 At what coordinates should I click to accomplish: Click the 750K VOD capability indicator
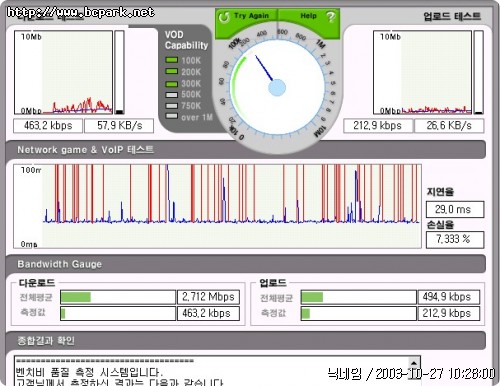pyautogui.click(x=172, y=106)
